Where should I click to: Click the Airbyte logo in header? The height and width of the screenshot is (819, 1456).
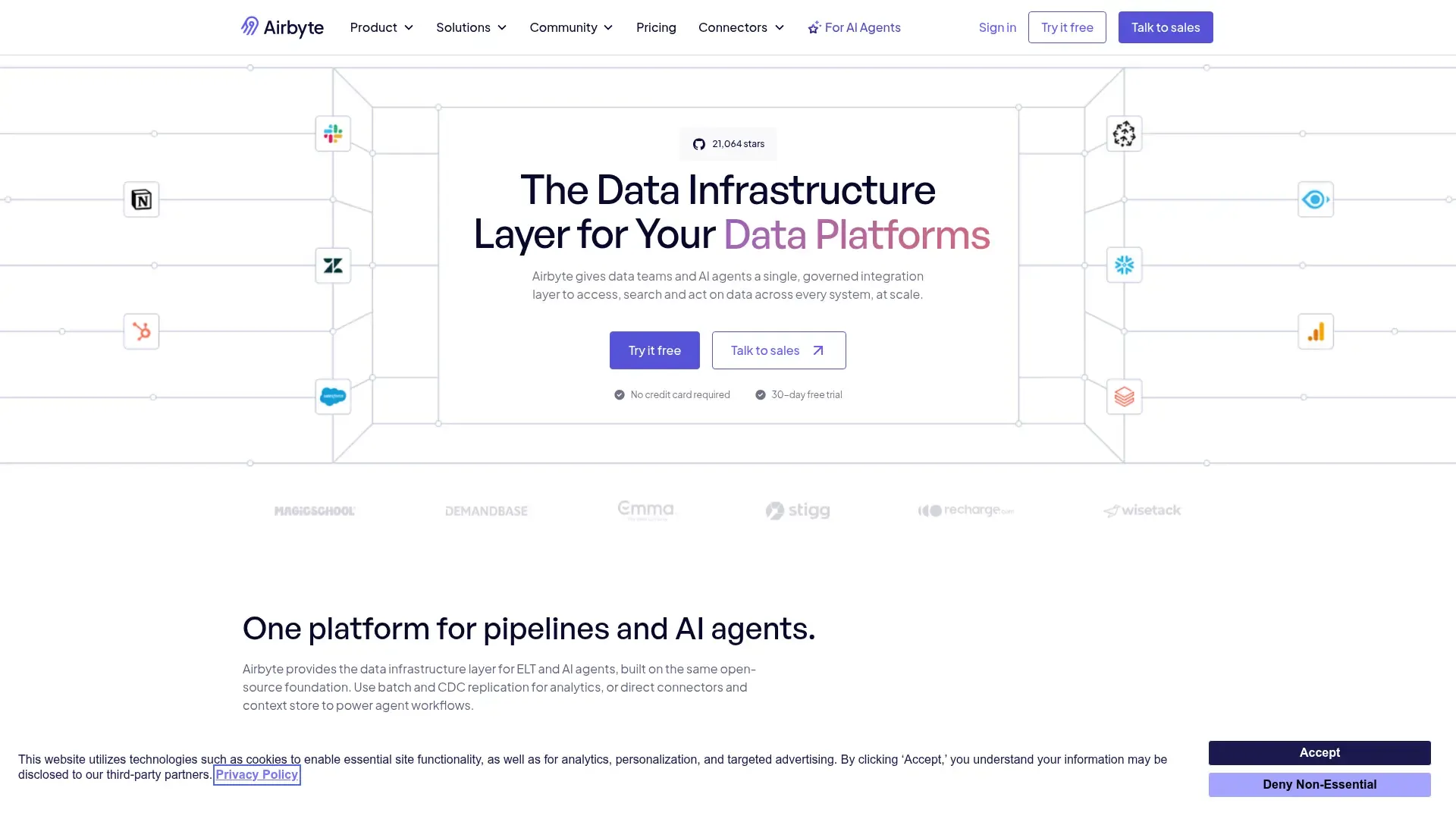click(x=282, y=27)
